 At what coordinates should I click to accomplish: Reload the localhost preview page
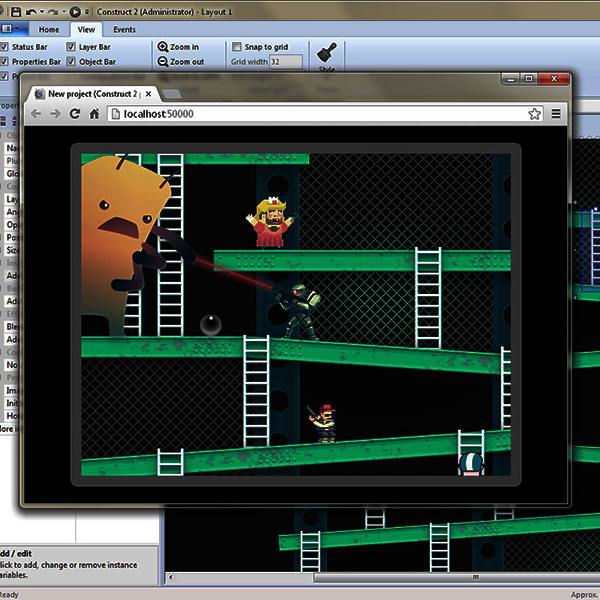click(x=75, y=114)
